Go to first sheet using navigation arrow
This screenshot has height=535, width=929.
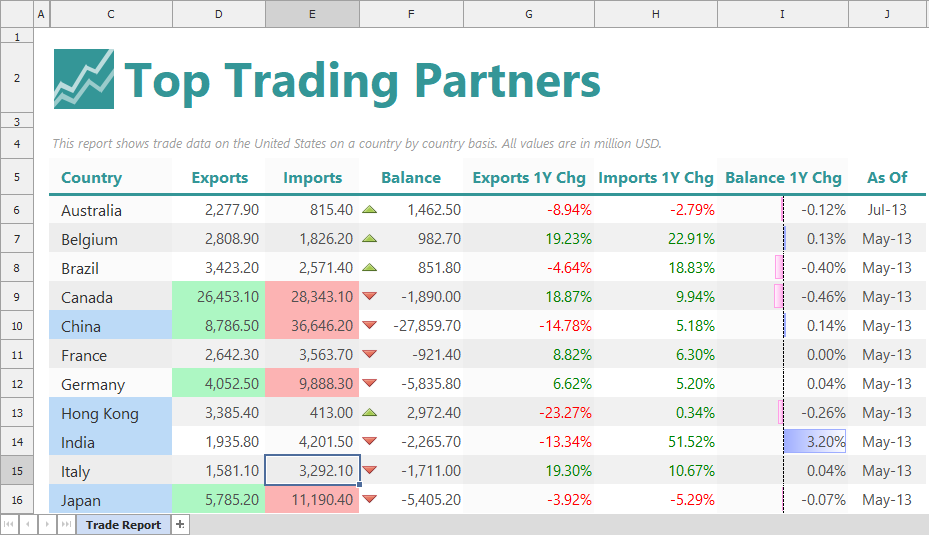pyautogui.click(x=10, y=524)
